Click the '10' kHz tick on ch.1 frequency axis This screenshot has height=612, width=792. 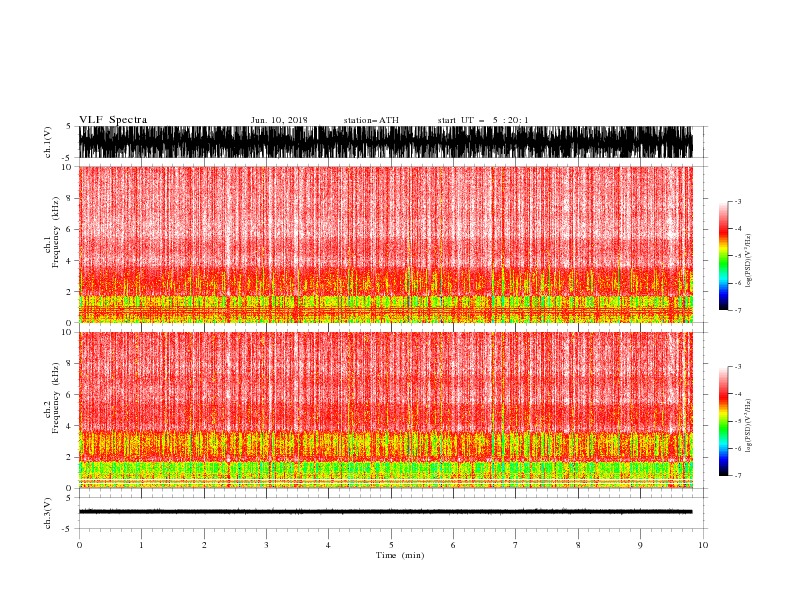(x=67, y=167)
